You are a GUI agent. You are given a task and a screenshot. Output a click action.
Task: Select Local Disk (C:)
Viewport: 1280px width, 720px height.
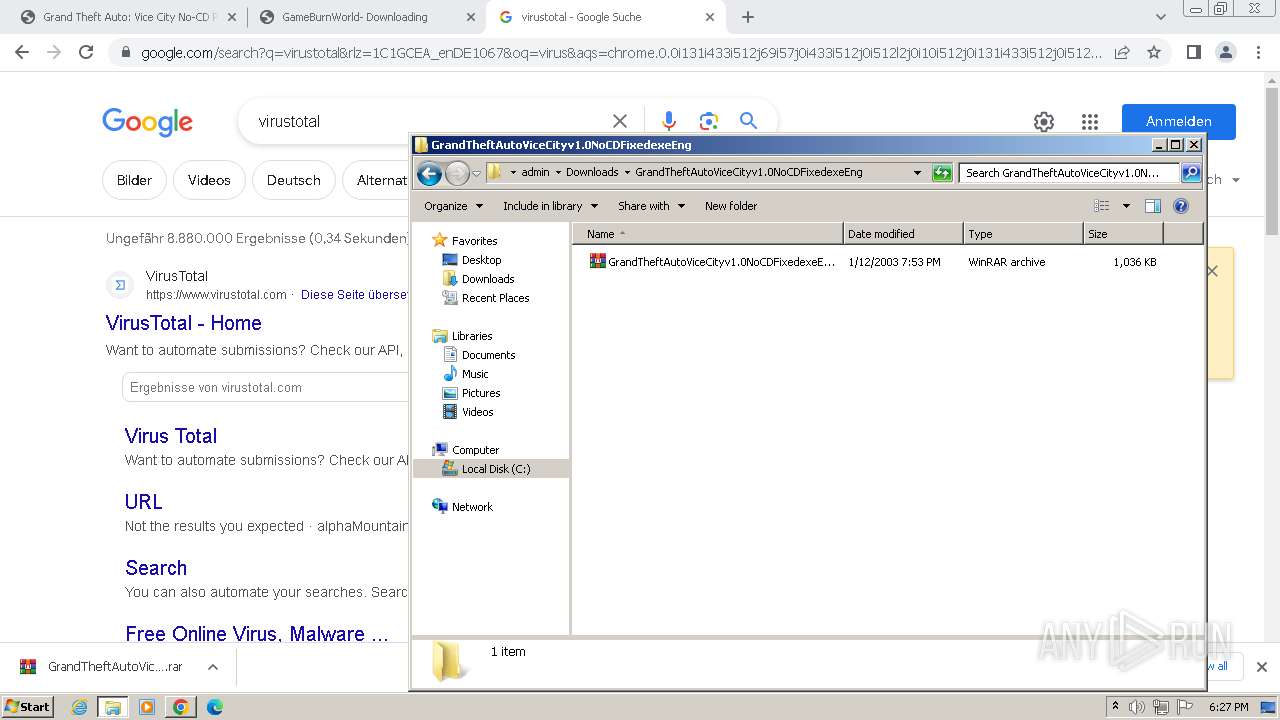(490, 469)
